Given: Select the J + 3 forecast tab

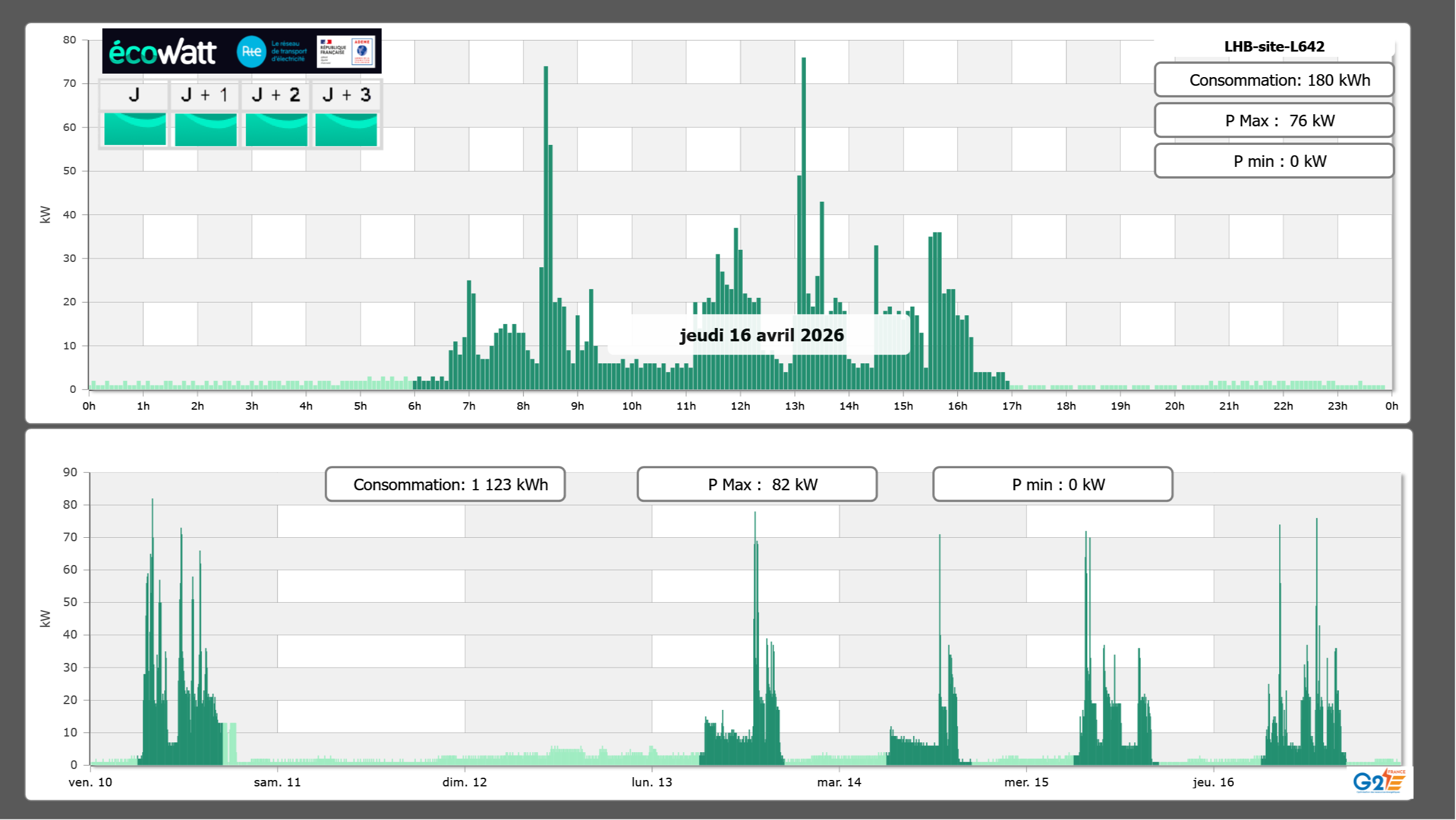Looking at the screenshot, I should (346, 95).
